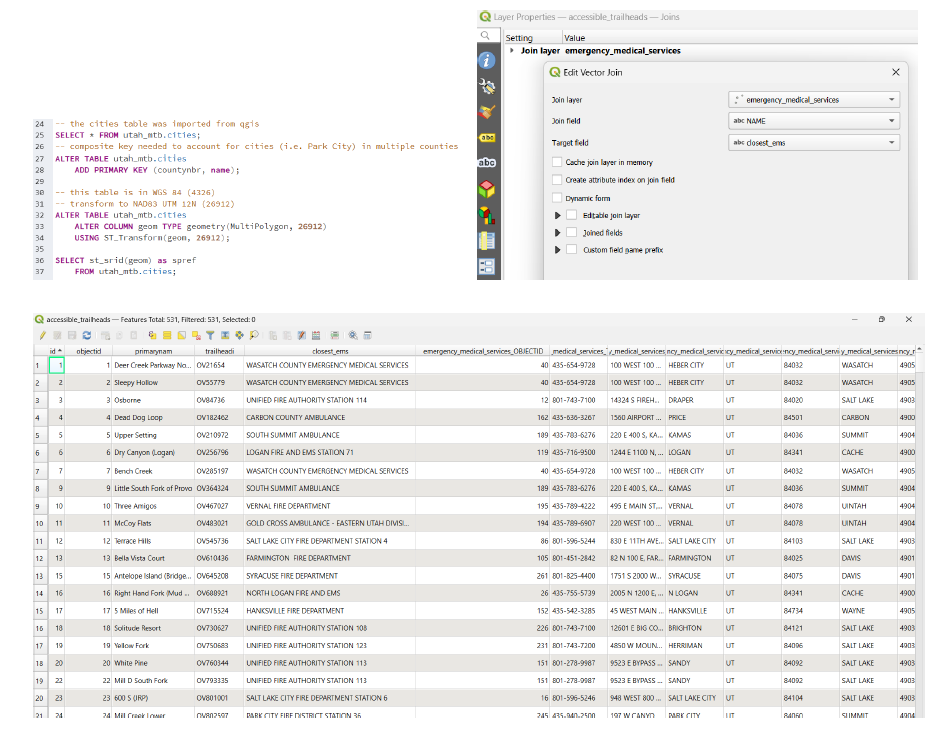This screenshot has height=737, width=937.
Task: Click the magnifier-with-gear icon in table toolbar
Action: 353,335
